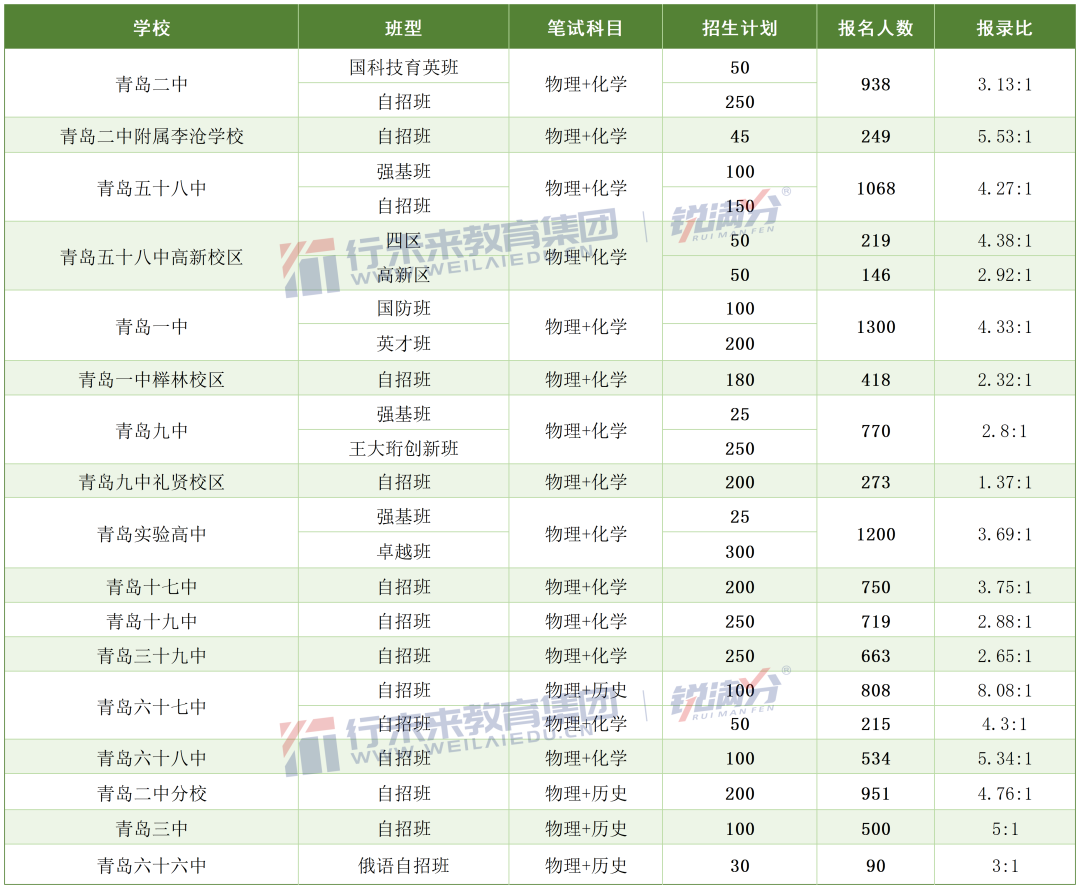Click the 俄语自招班 class cell

pyautogui.click(x=404, y=866)
